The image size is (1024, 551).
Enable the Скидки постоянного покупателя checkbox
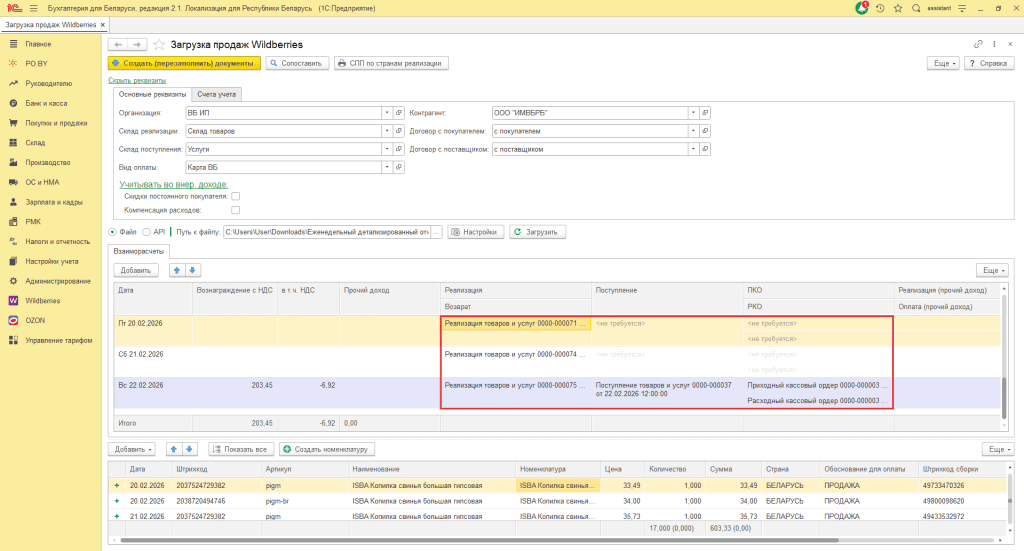(236, 197)
